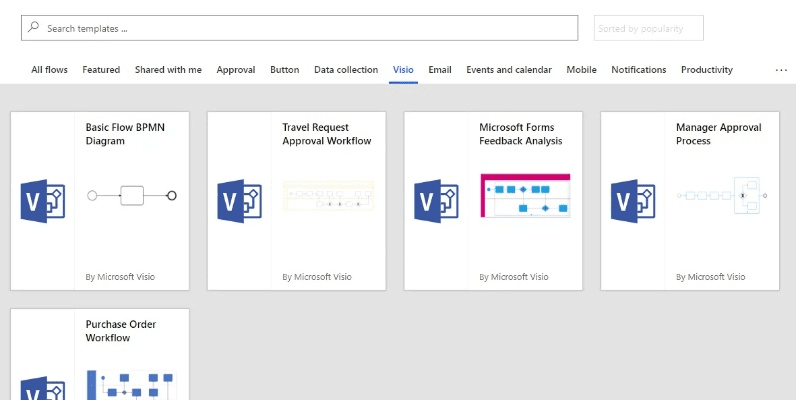Click the search magnifier icon

point(34,28)
